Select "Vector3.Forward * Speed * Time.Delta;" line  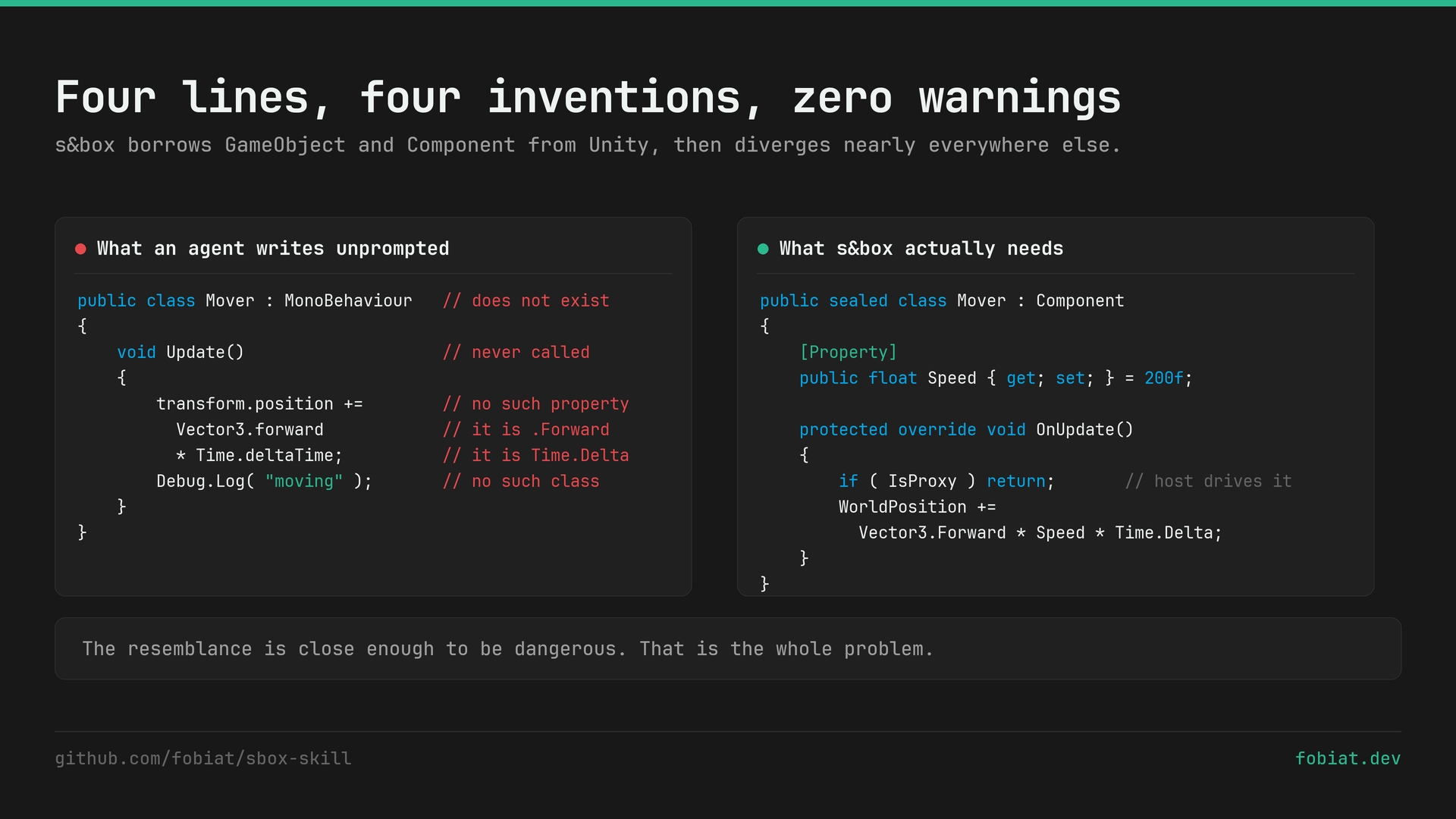click(x=1040, y=533)
